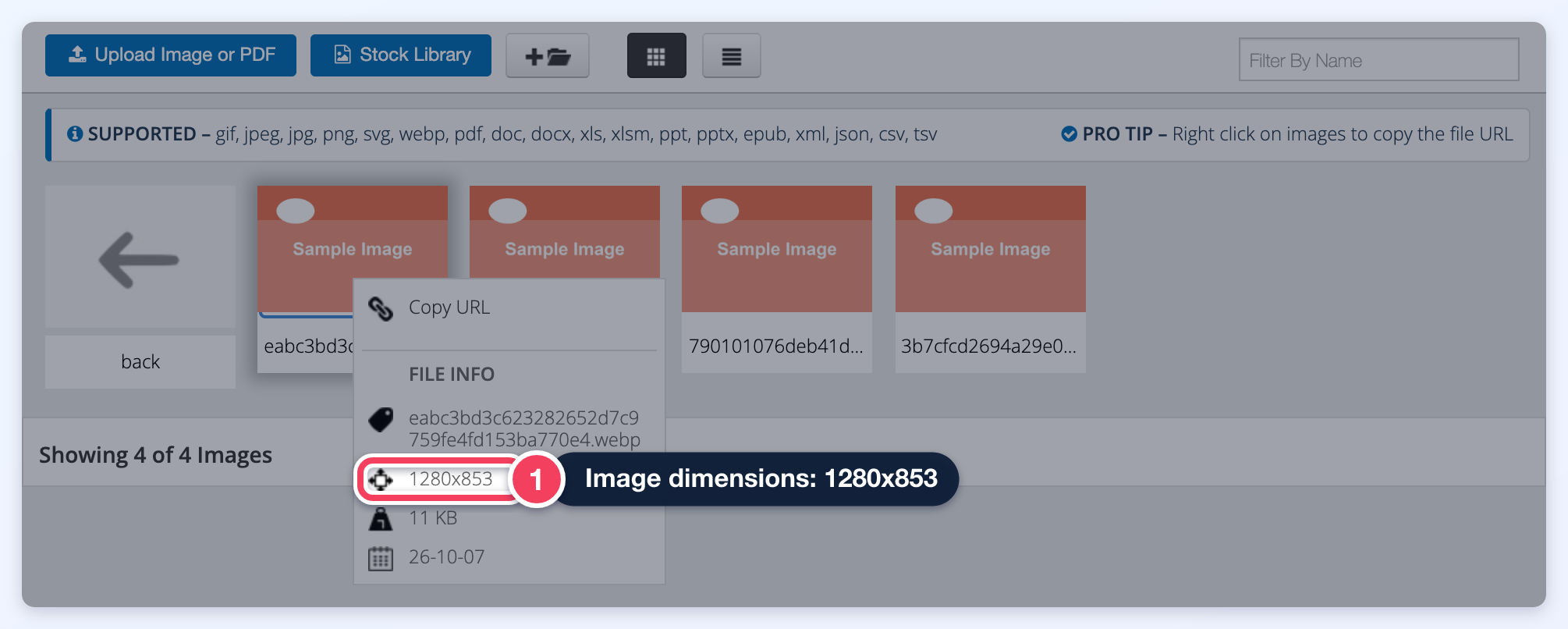This screenshot has height=629, width=1568.
Task: Click the file size weight icon
Action: tap(381, 518)
